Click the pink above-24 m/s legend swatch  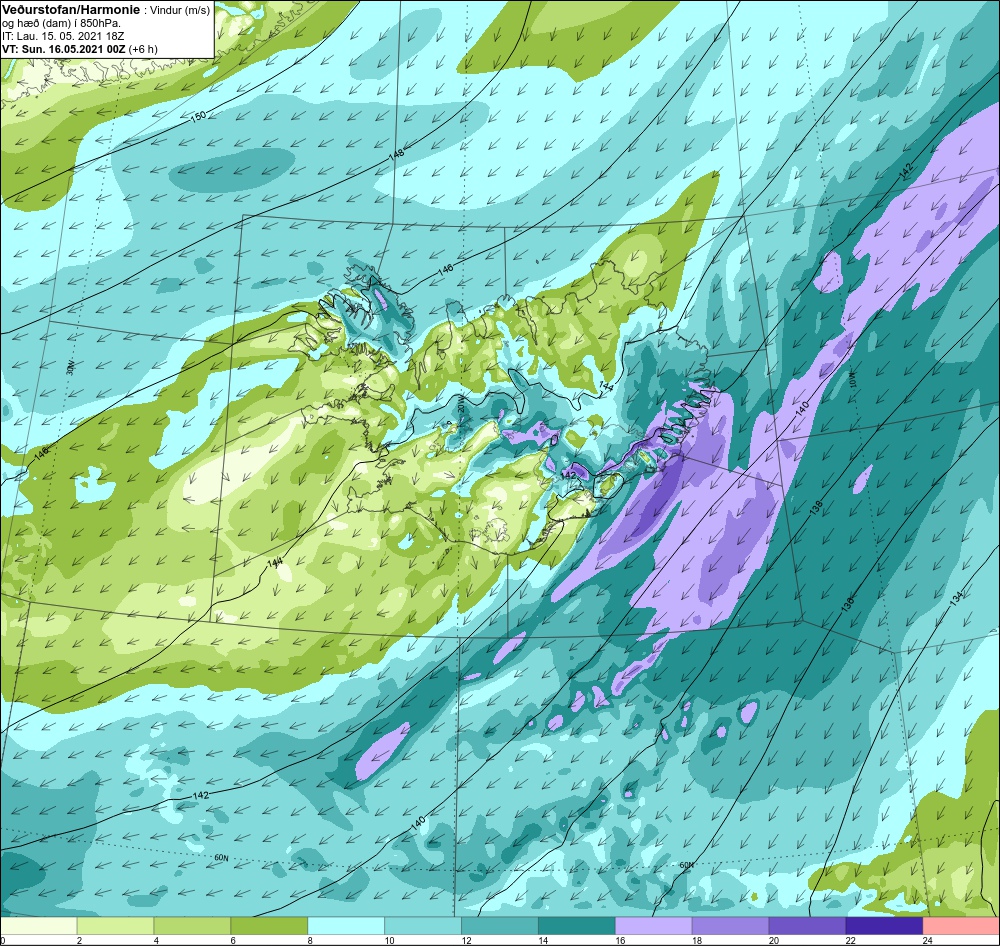click(961, 926)
